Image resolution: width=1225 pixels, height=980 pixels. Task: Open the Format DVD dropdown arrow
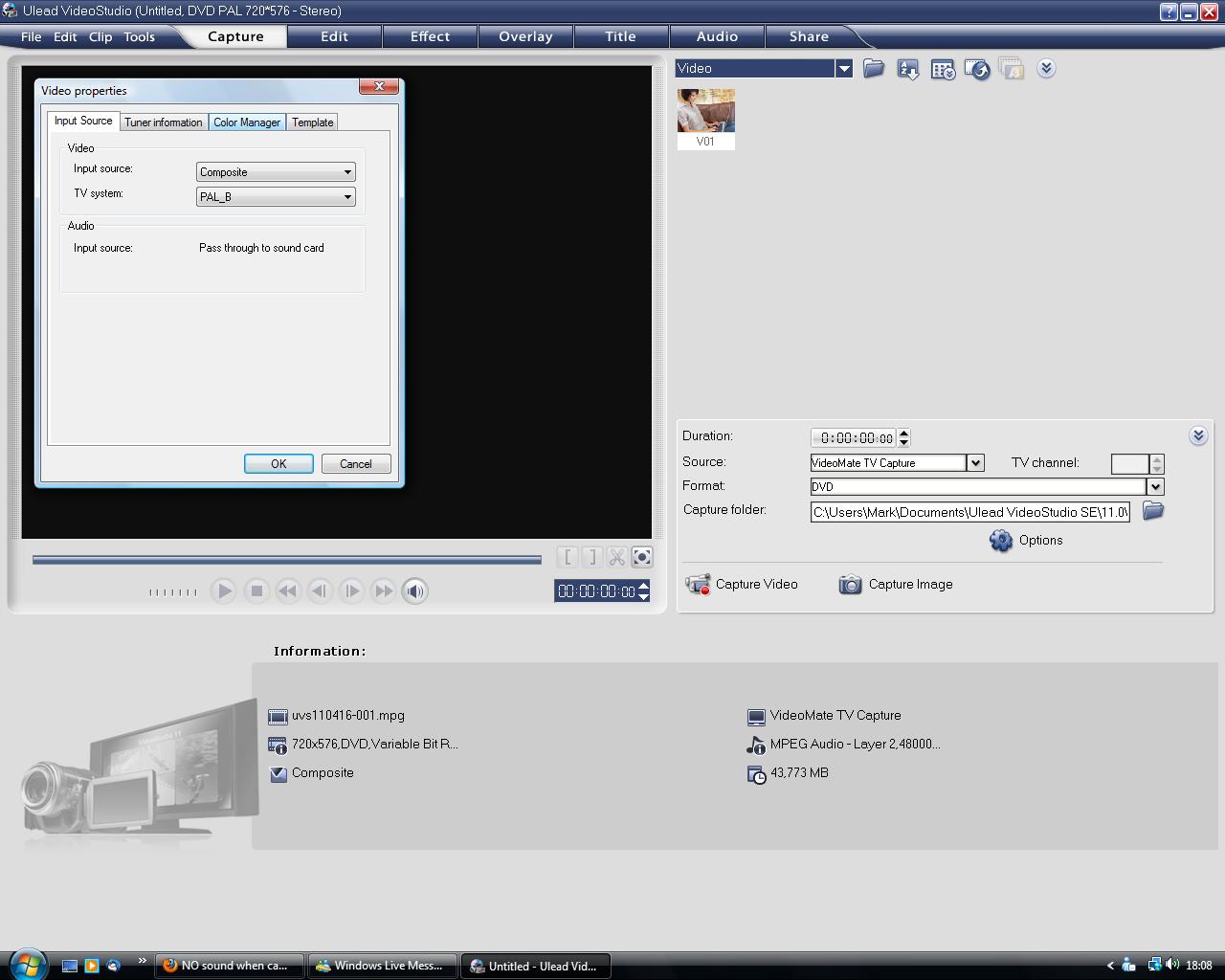click(x=1155, y=487)
